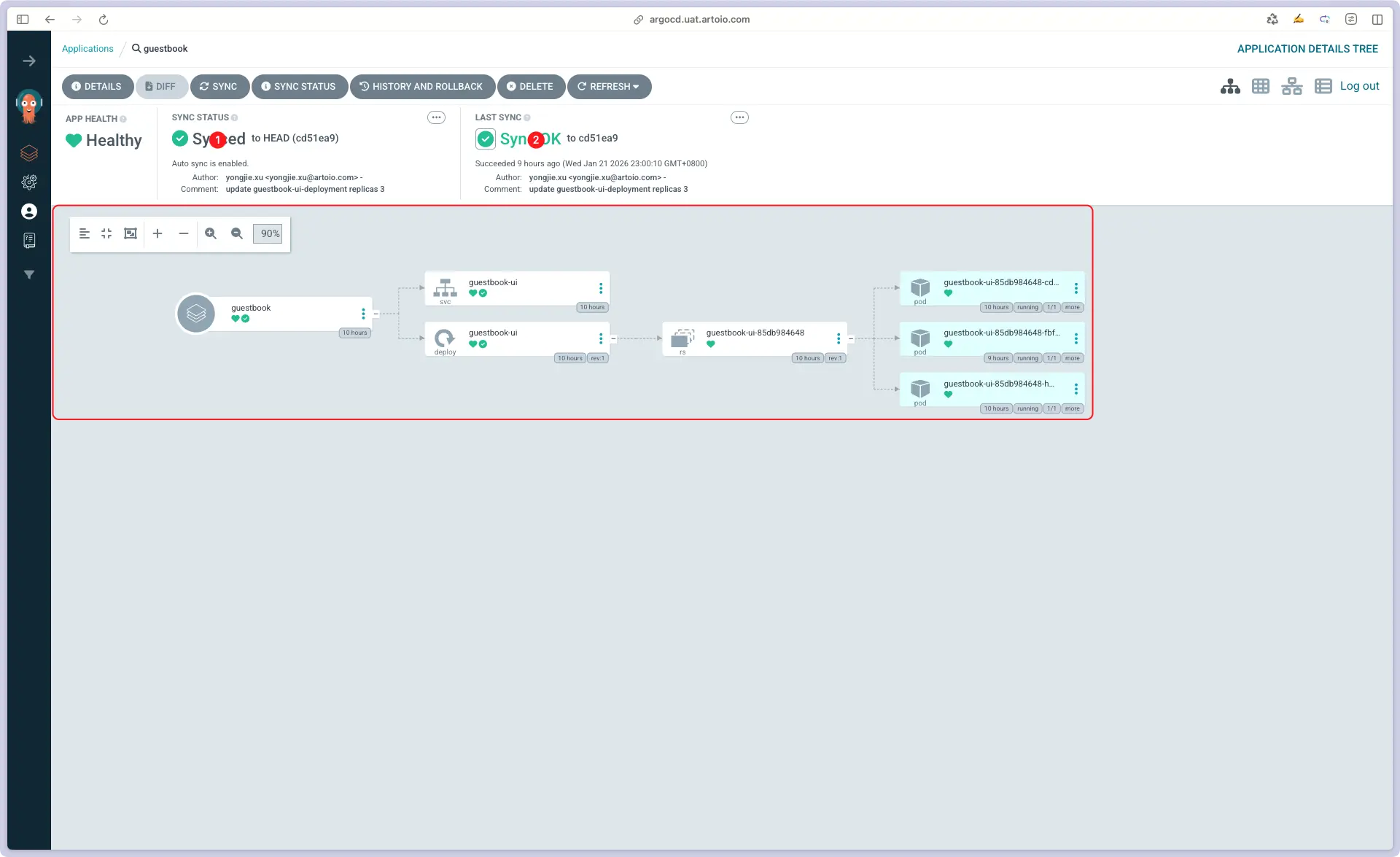
Task: Switch to the pods grid view
Action: (1261, 86)
